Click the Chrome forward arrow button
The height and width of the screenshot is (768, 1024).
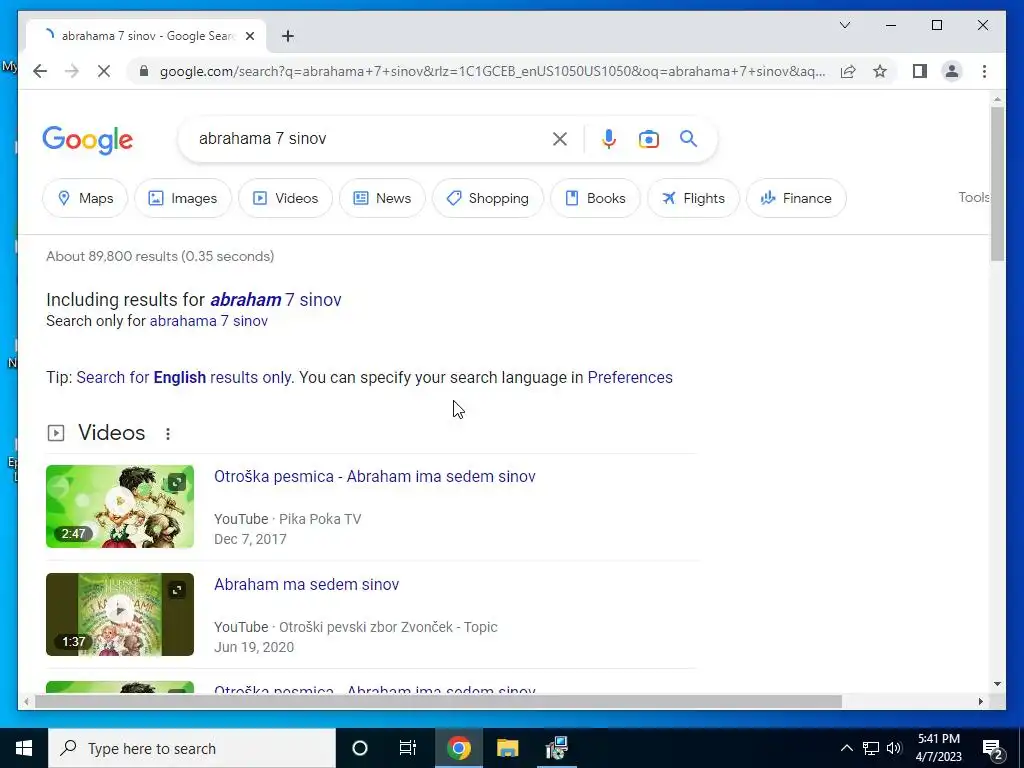[72, 71]
